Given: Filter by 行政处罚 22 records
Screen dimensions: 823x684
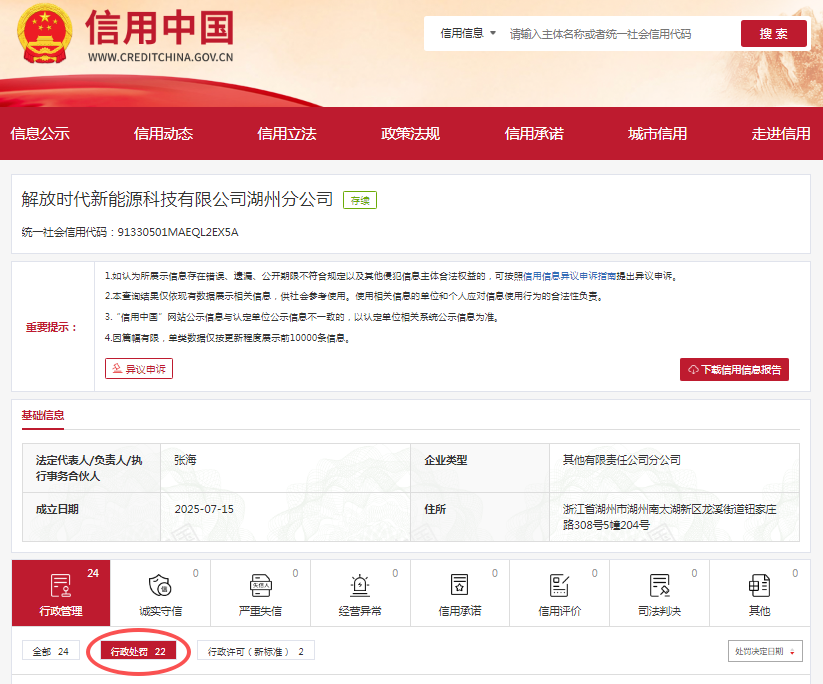Looking at the screenshot, I should (138, 651).
